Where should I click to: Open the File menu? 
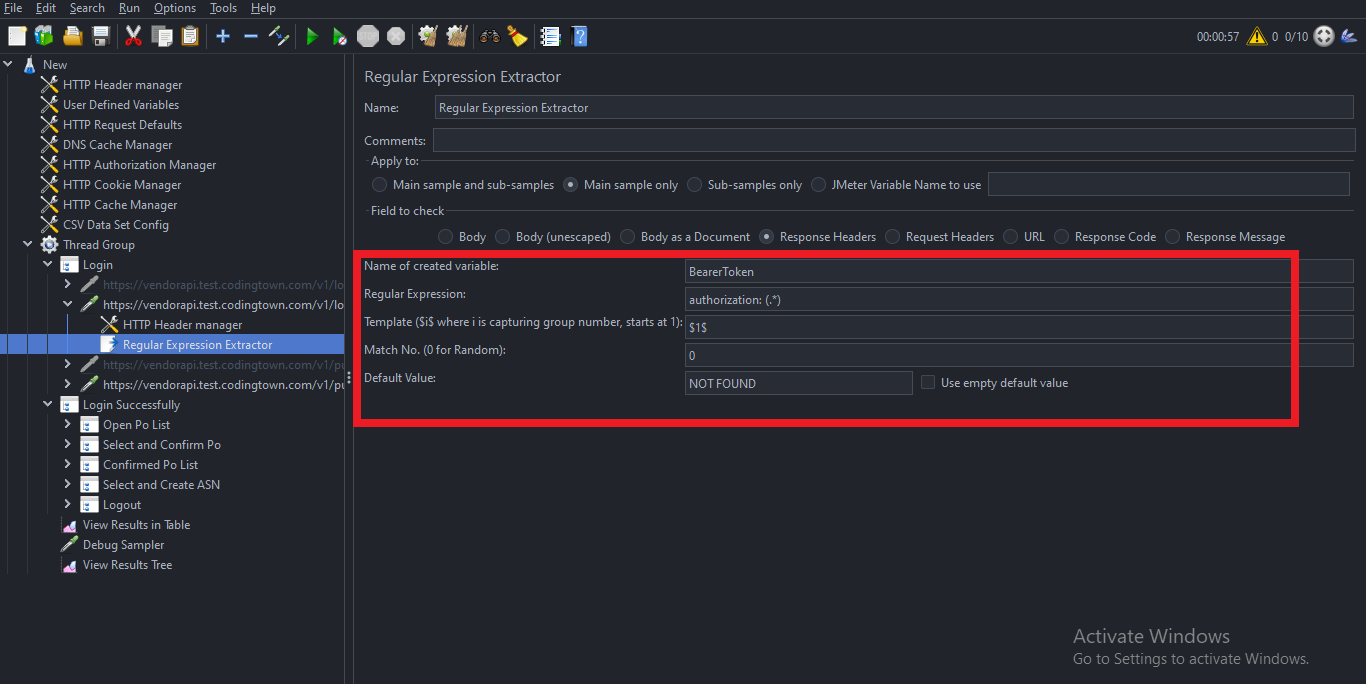(13, 8)
